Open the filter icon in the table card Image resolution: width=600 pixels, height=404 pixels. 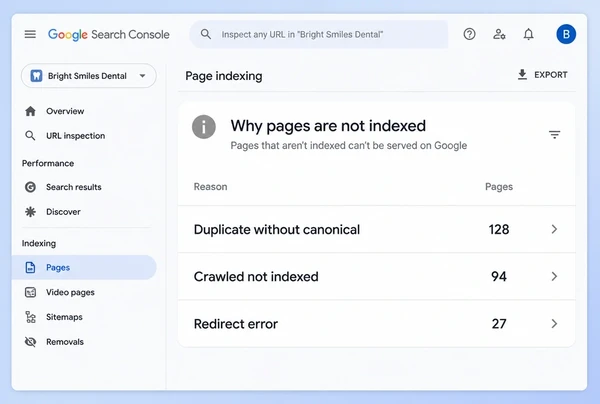coord(554,134)
